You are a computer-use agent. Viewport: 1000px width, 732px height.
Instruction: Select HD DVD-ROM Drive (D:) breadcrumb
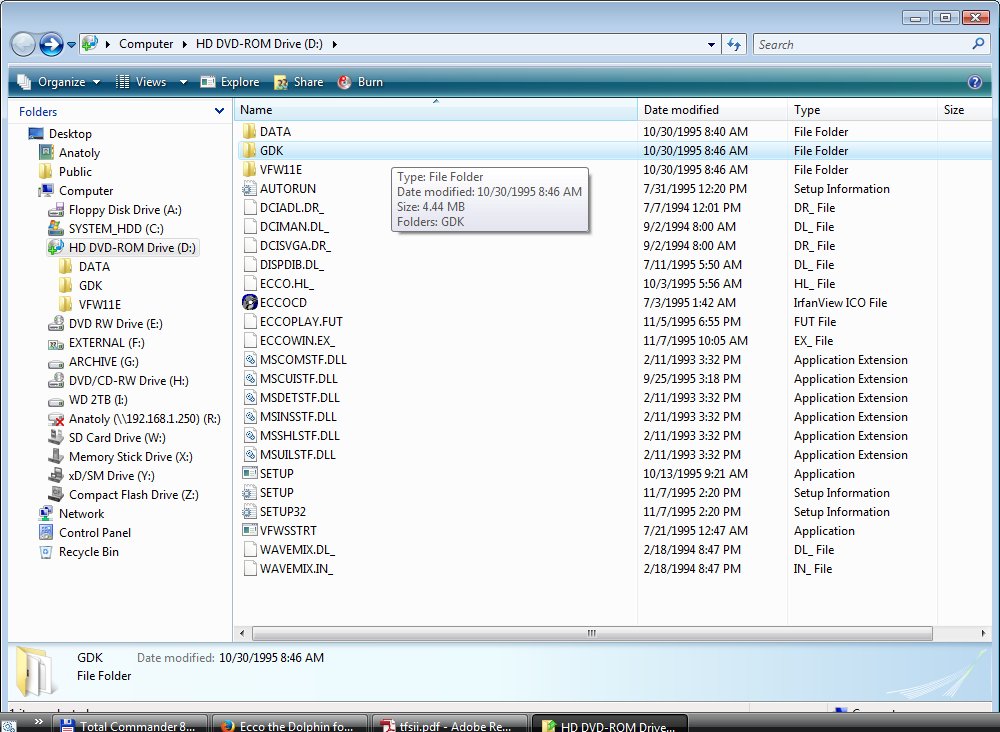(259, 44)
